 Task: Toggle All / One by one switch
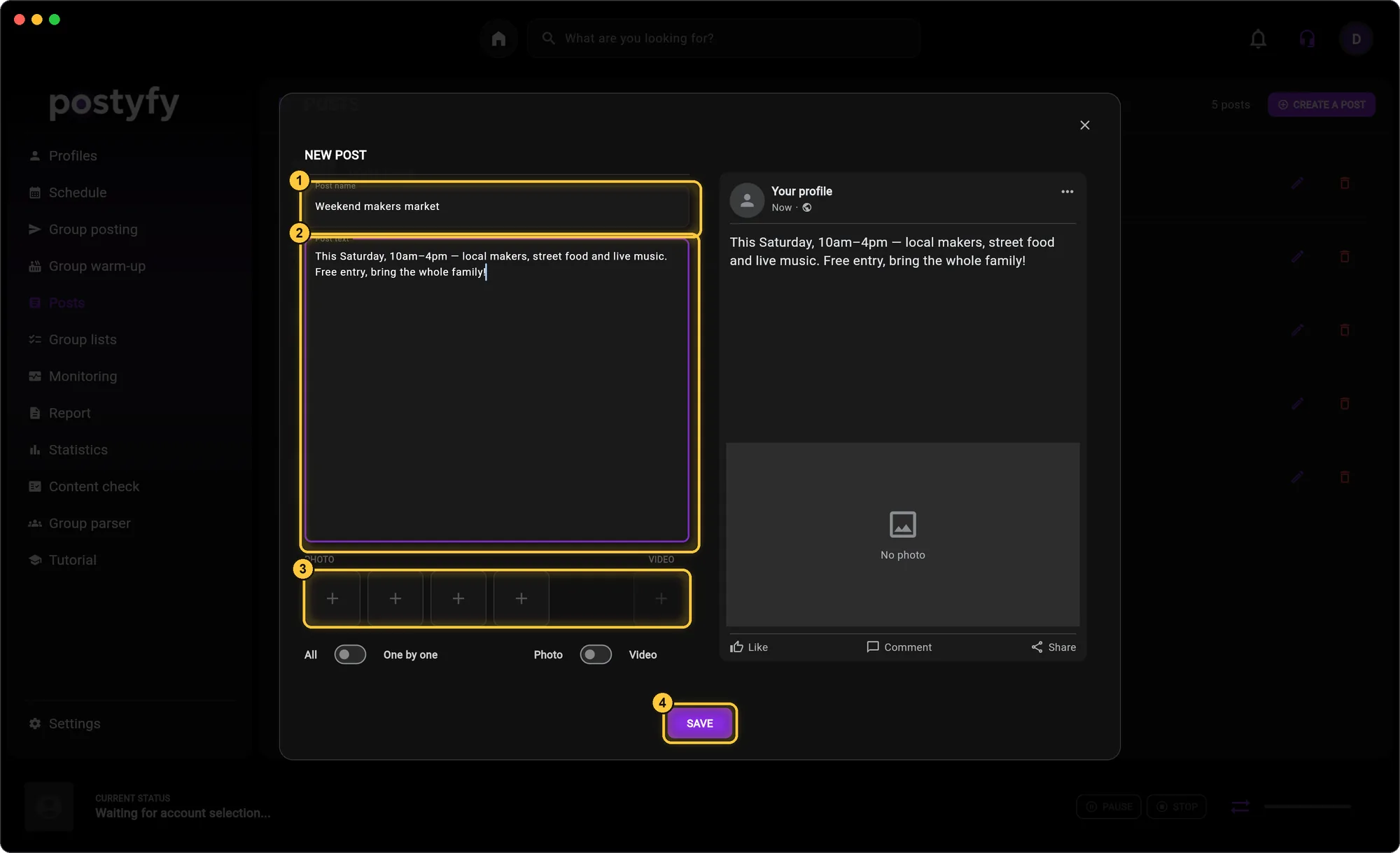(x=350, y=654)
